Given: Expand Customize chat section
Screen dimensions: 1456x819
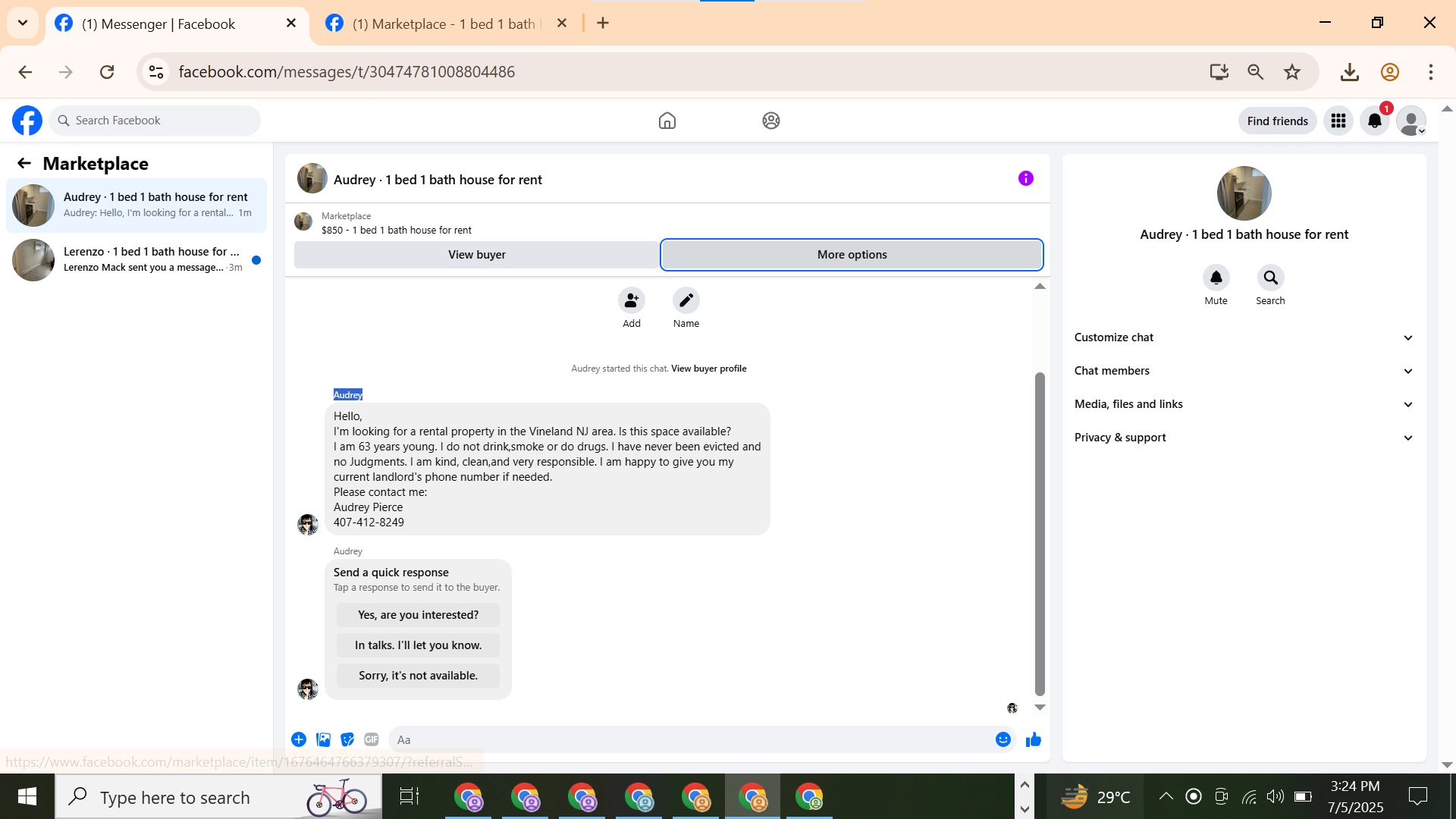Looking at the screenshot, I should click(x=1244, y=337).
